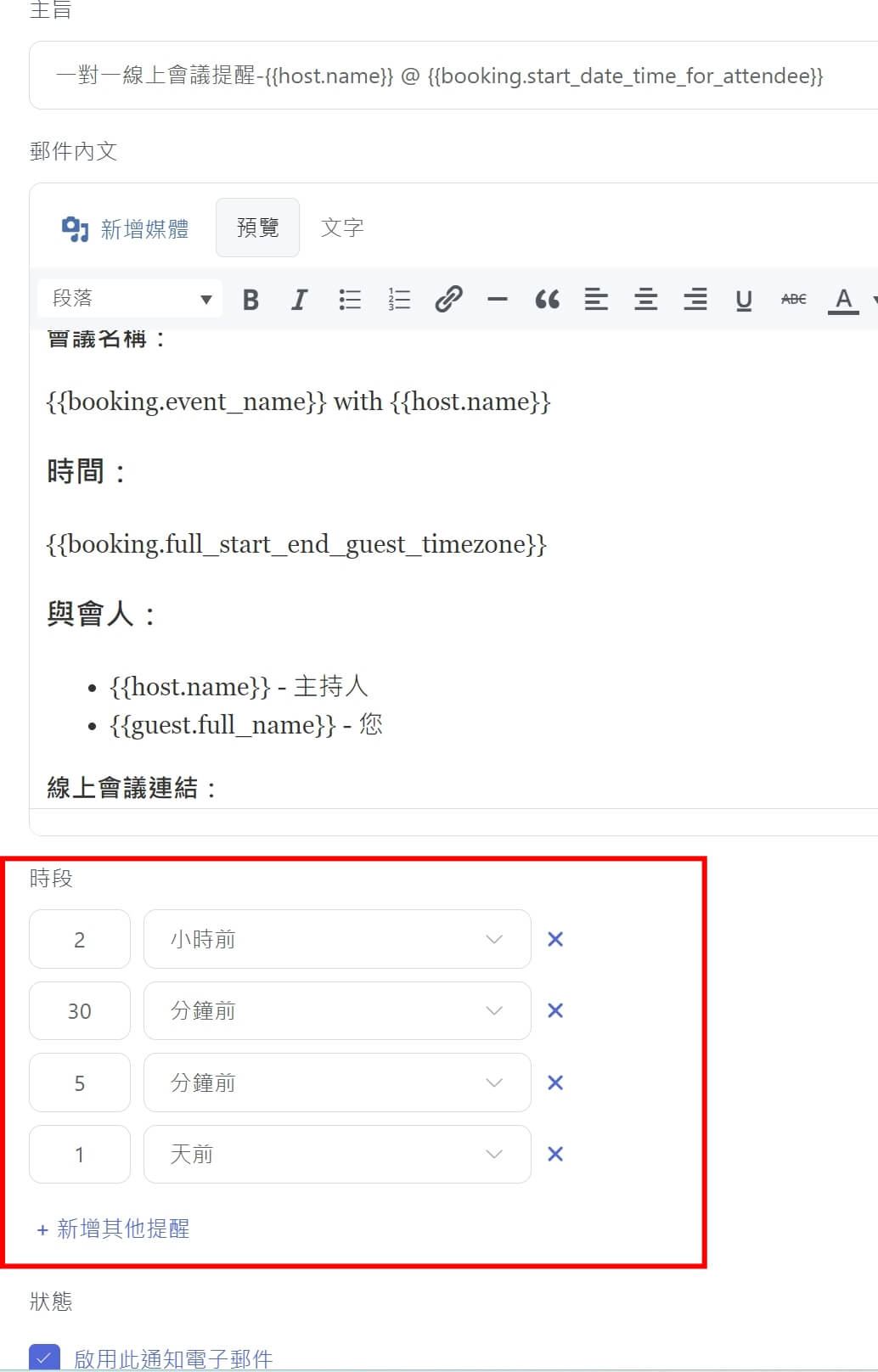This screenshot has height=1372, width=878.
Task: Apply strikethrough formatting
Action: (x=793, y=300)
